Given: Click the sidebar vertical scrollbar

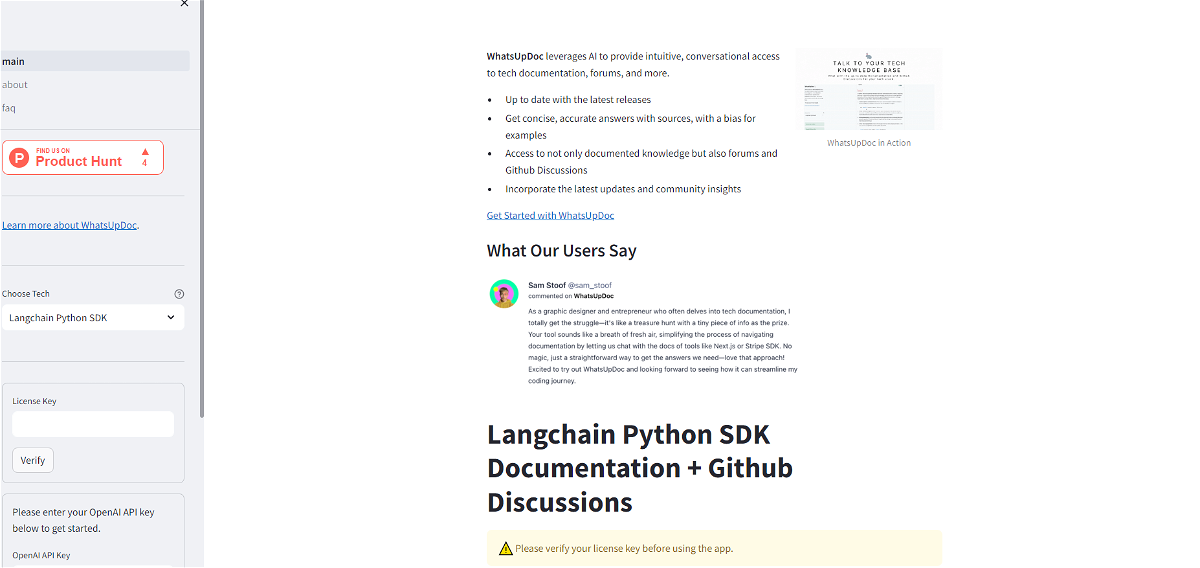Looking at the screenshot, I should coord(202,208).
